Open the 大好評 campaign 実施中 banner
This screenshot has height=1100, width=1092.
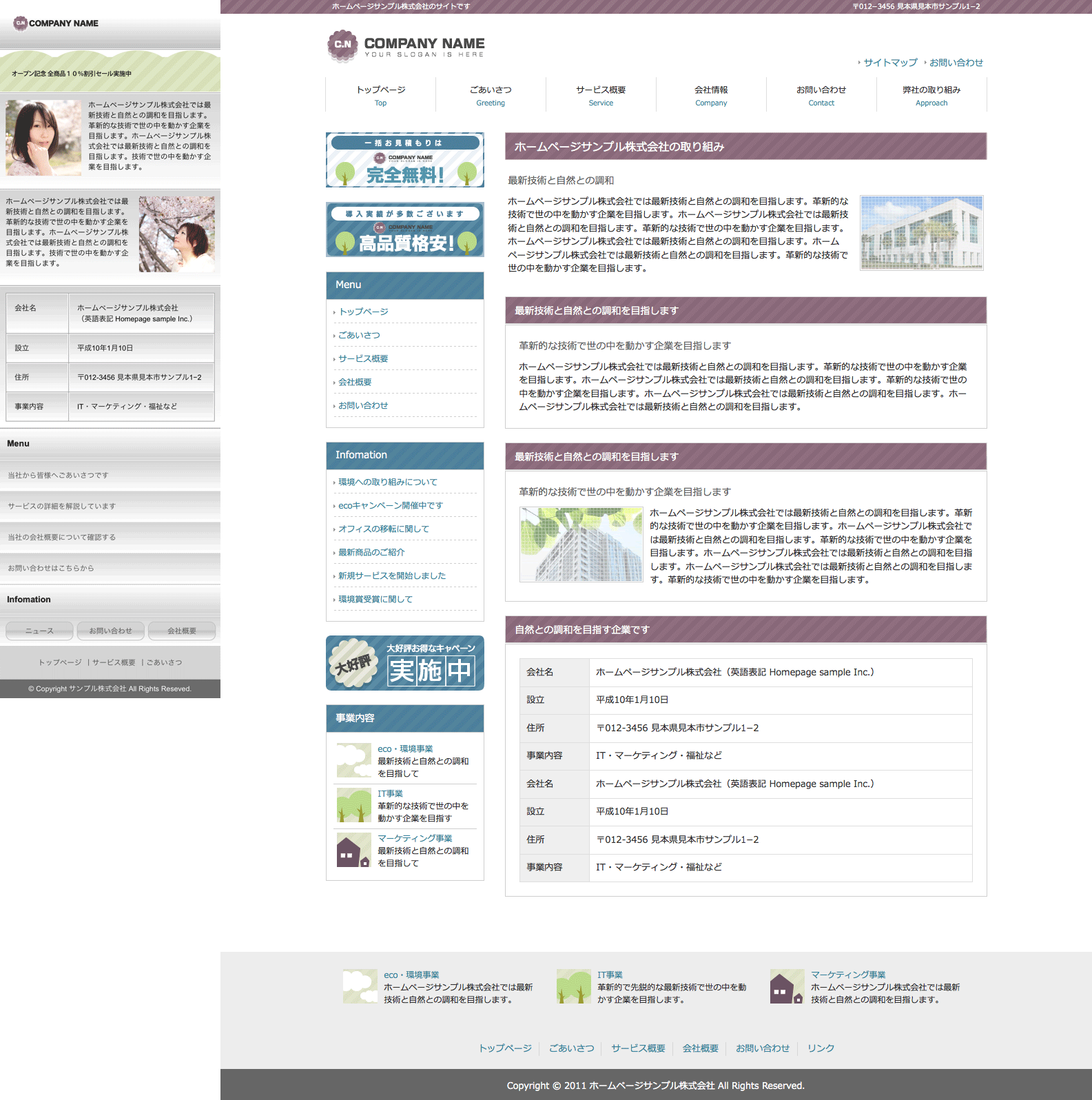coord(405,663)
